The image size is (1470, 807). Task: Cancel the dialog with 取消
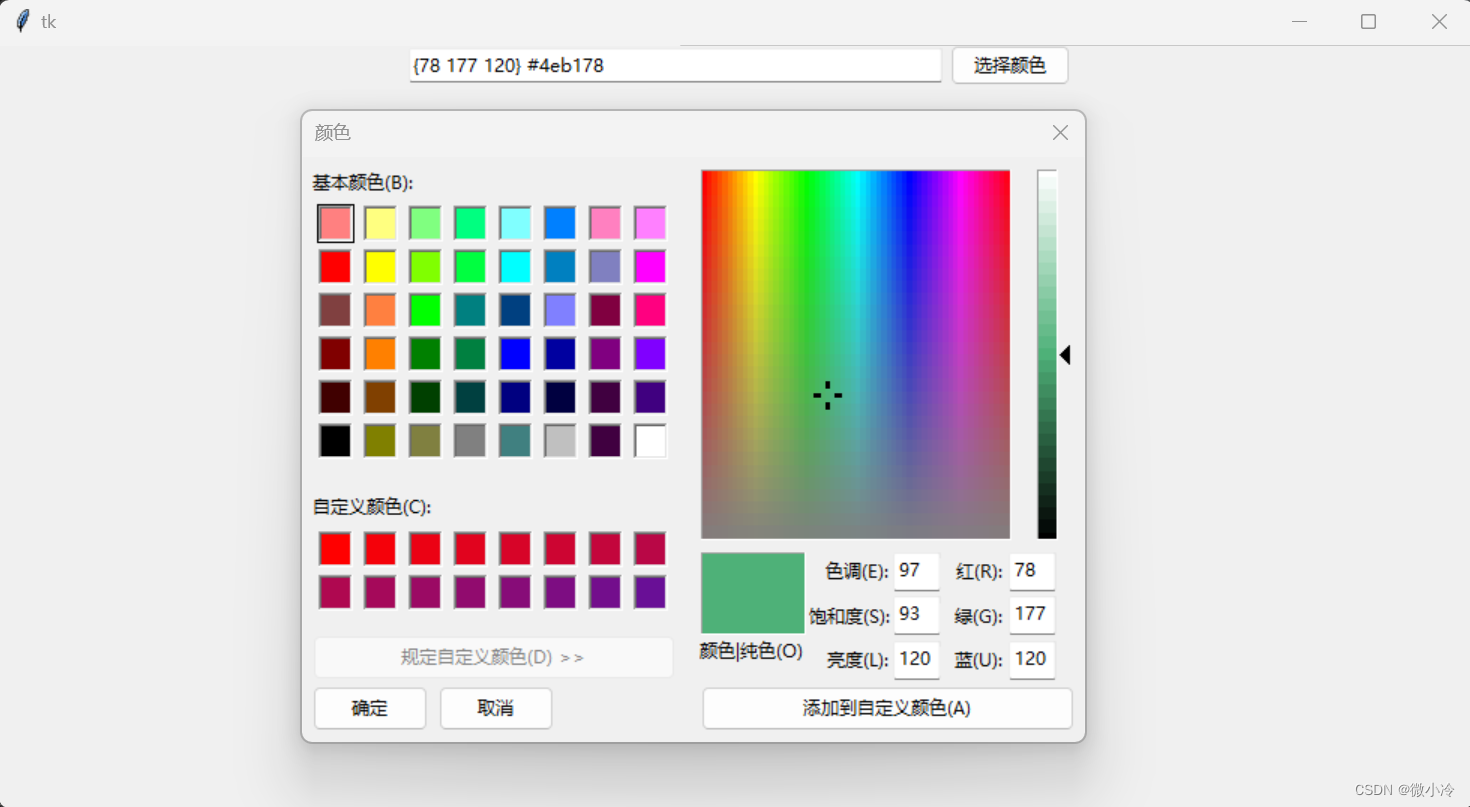tap(496, 708)
